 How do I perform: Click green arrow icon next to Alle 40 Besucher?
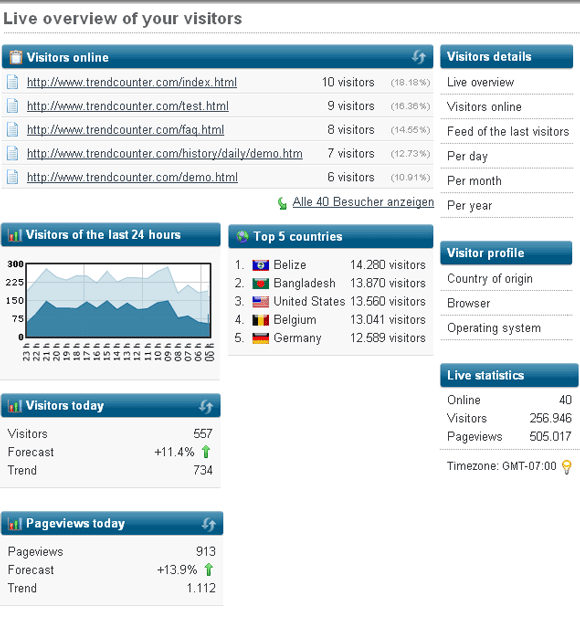pos(282,203)
